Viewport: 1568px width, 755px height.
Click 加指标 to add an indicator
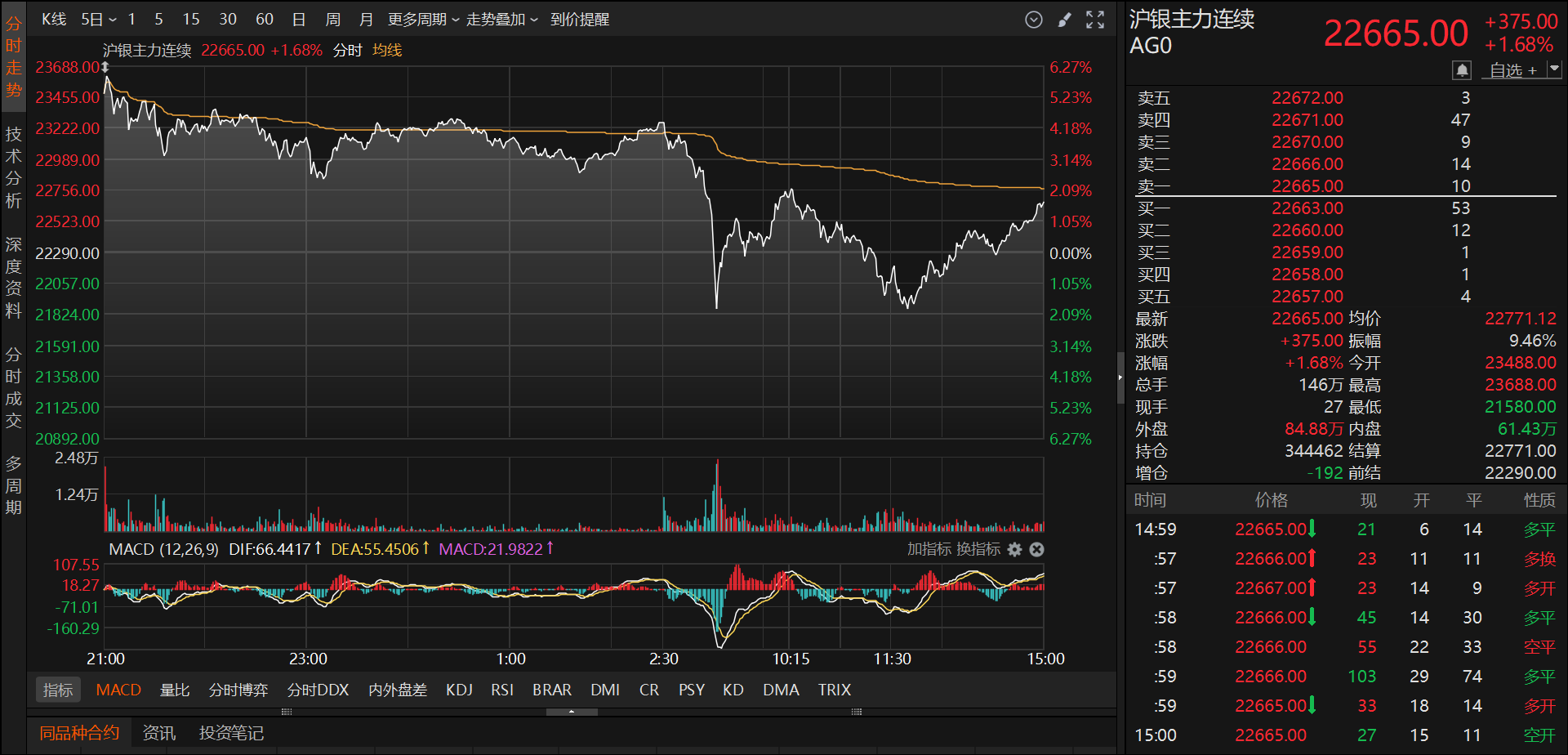[929, 550]
